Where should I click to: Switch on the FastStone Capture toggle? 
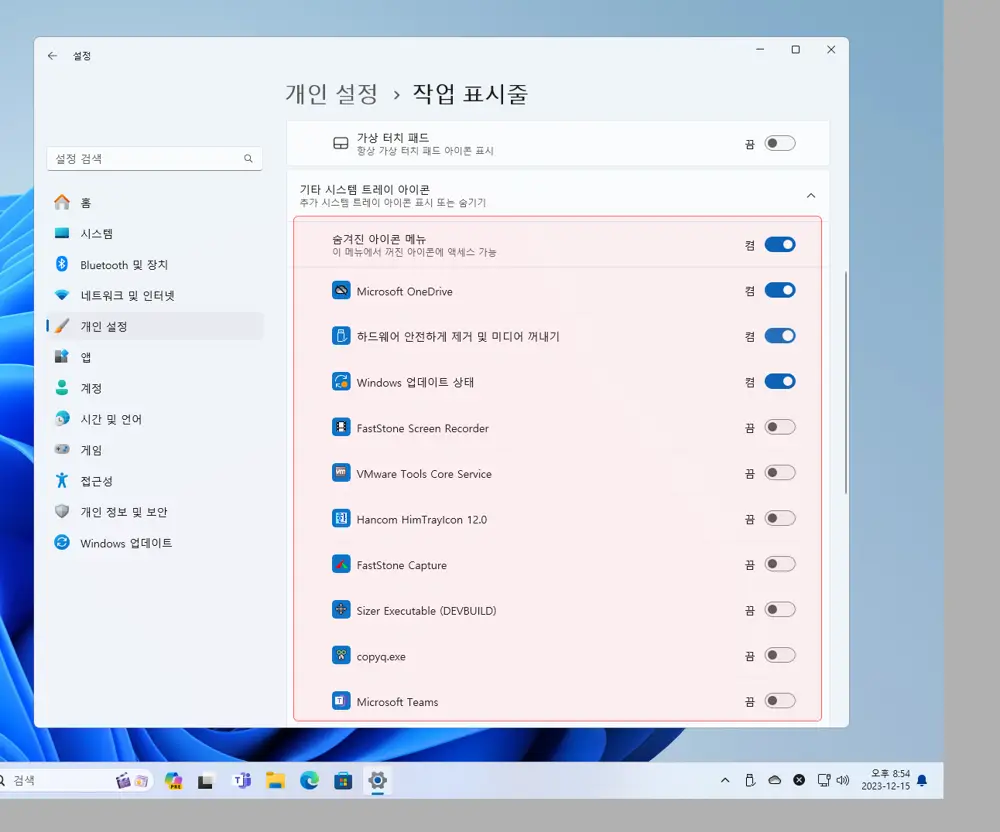point(780,564)
